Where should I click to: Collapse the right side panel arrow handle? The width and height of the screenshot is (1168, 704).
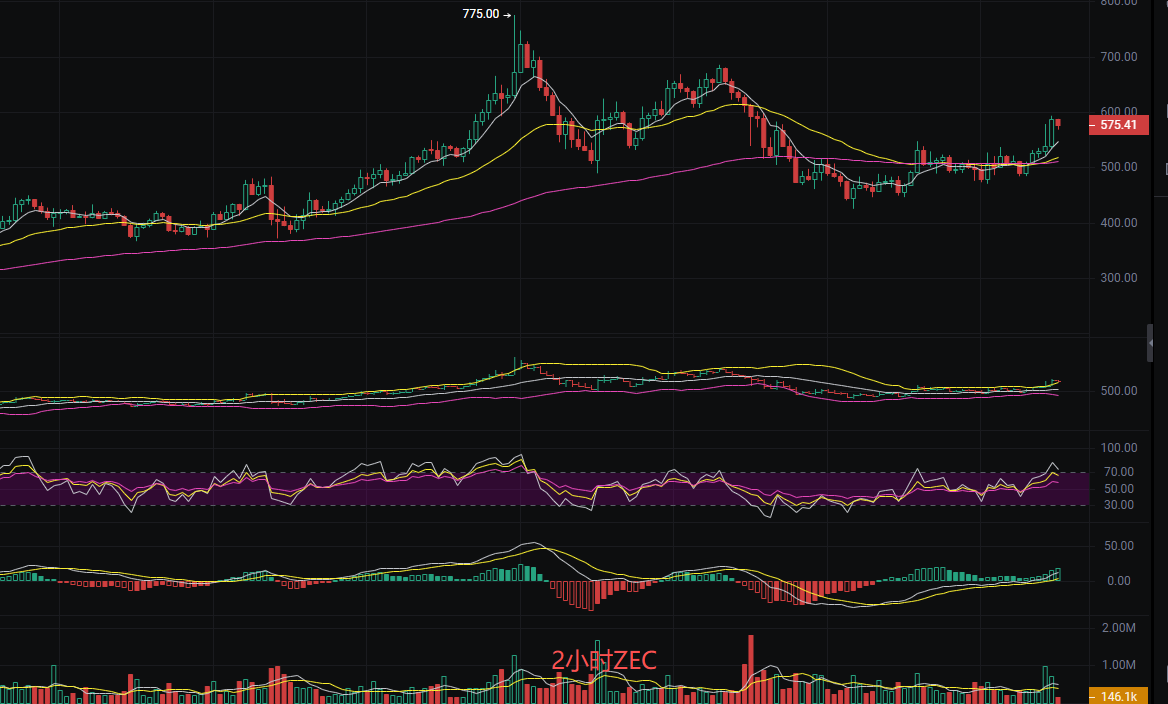(x=1150, y=343)
